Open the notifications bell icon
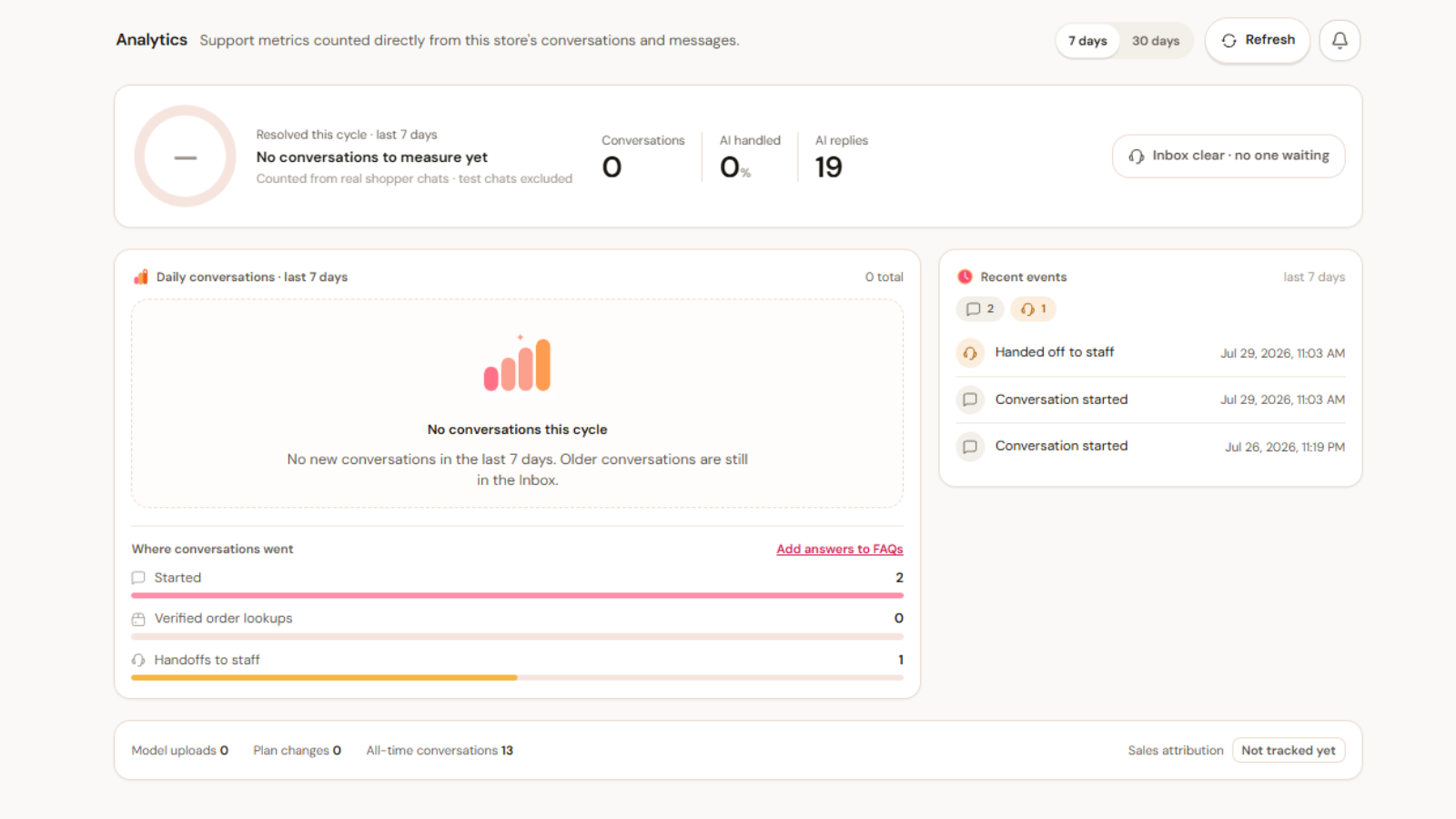The image size is (1456, 819). click(1340, 40)
